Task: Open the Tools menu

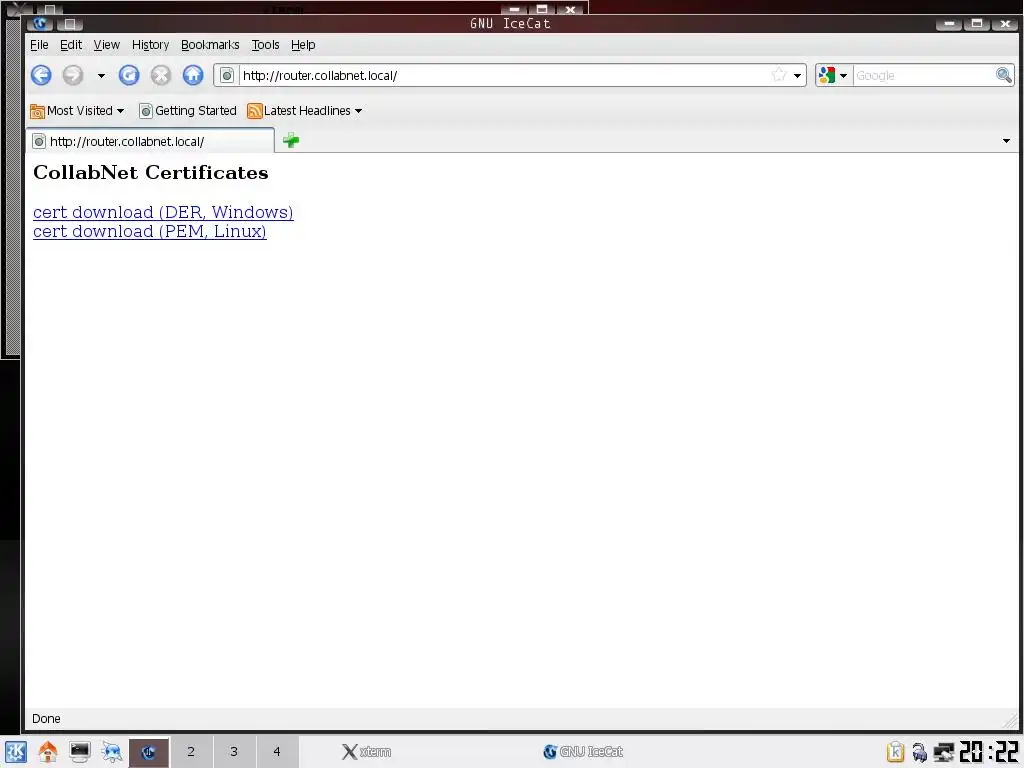Action: (265, 45)
